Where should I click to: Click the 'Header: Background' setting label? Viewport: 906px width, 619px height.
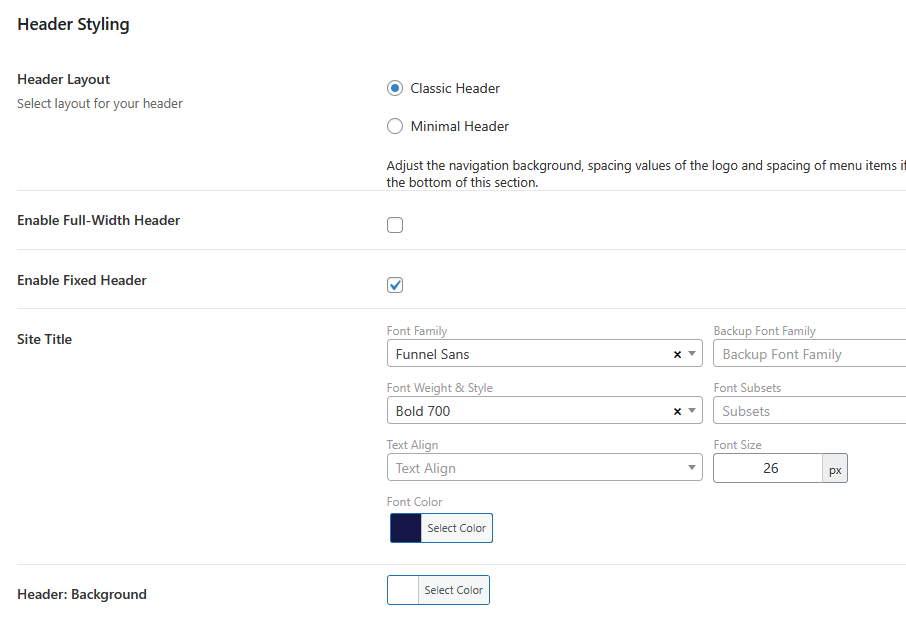[x=82, y=594]
